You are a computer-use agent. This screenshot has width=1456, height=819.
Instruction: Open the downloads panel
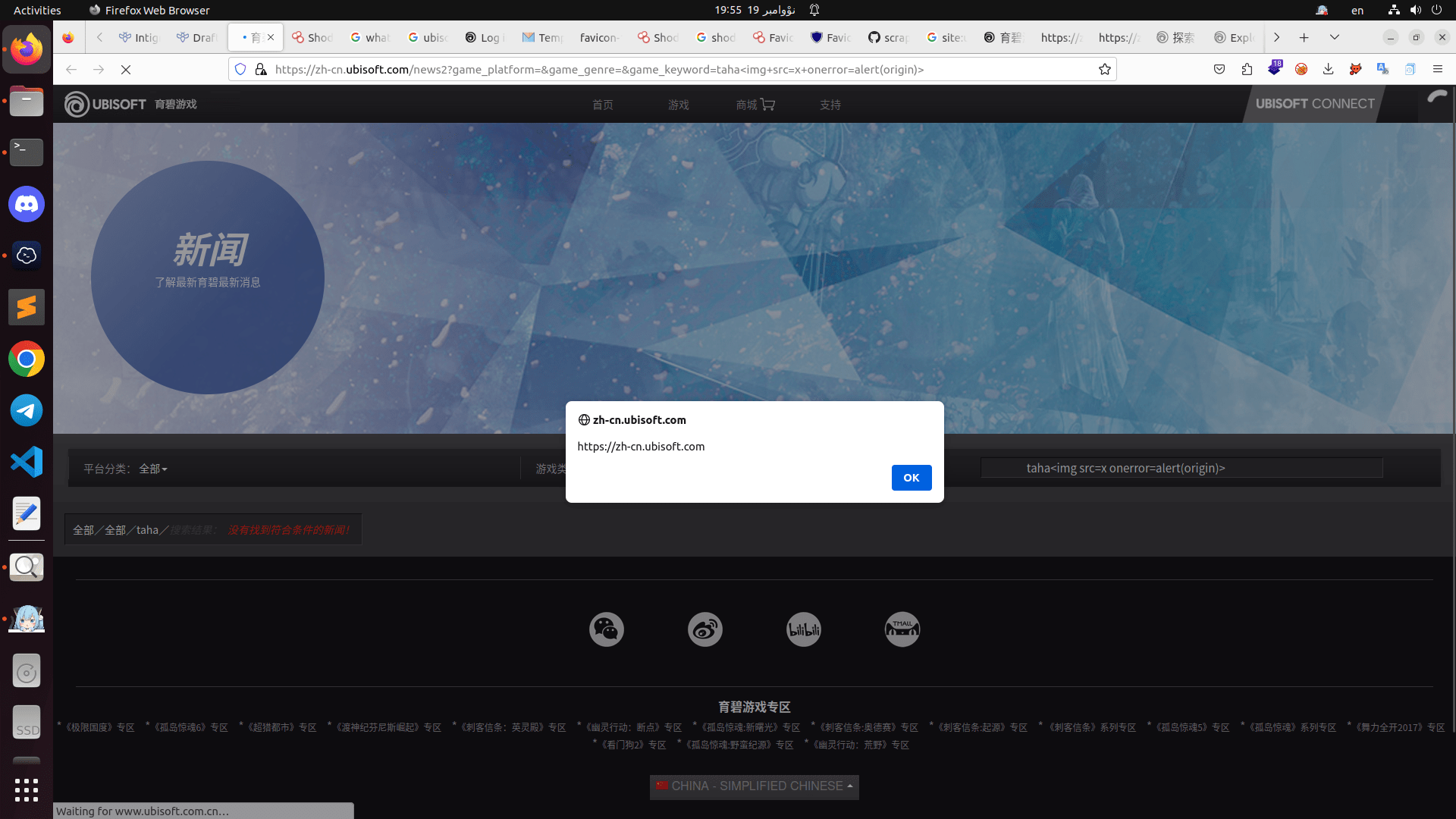[x=1328, y=69]
